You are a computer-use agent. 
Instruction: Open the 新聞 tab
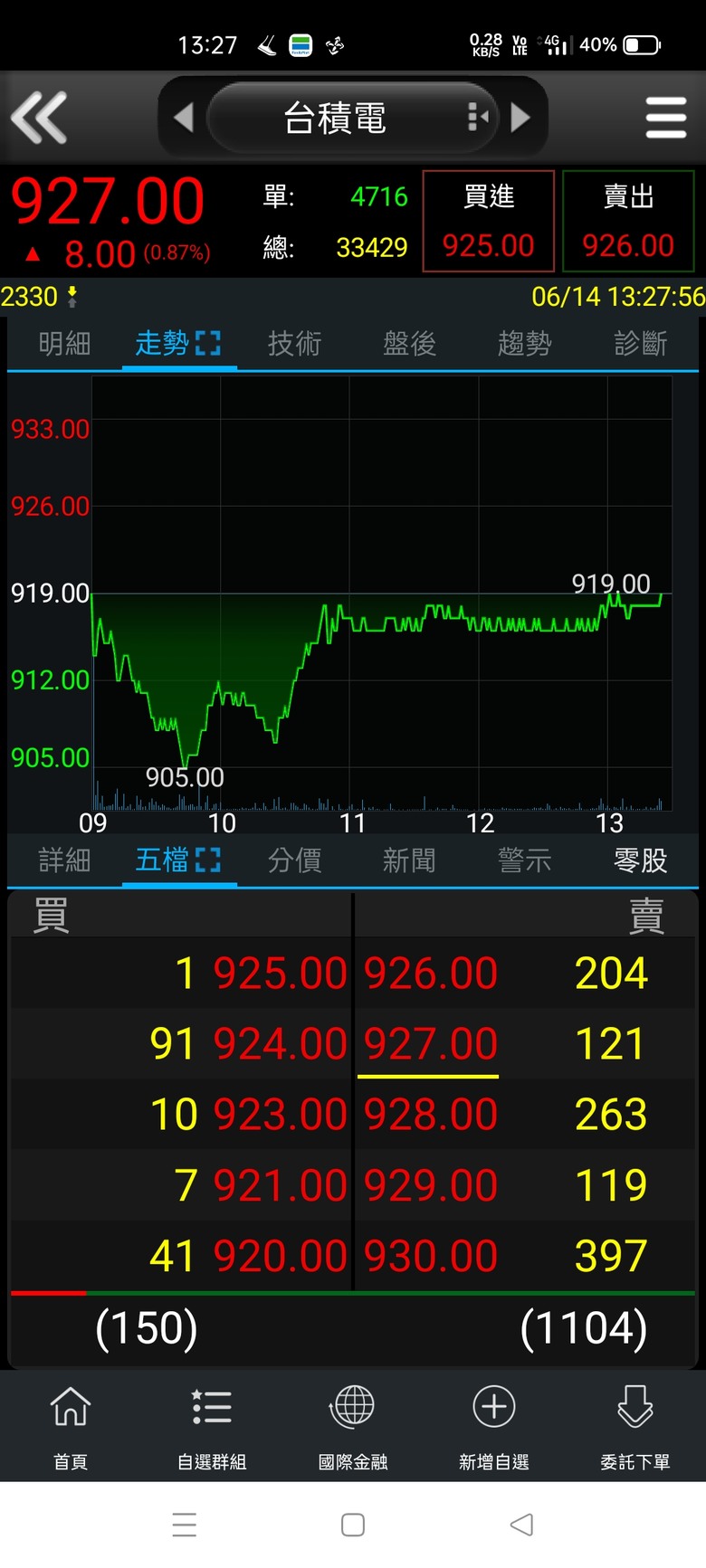[x=409, y=860]
